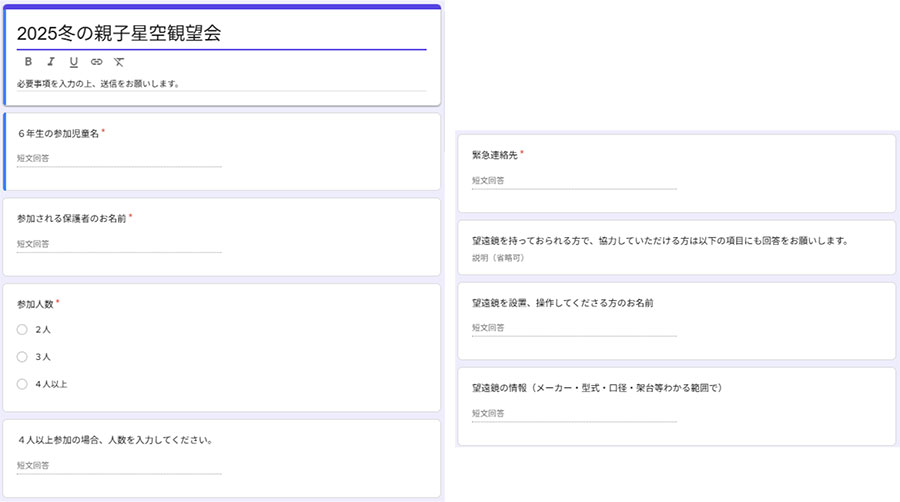Select the question title 参加人数
The width and height of the screenshot is (900, 502).
click(x=35, y=304)
